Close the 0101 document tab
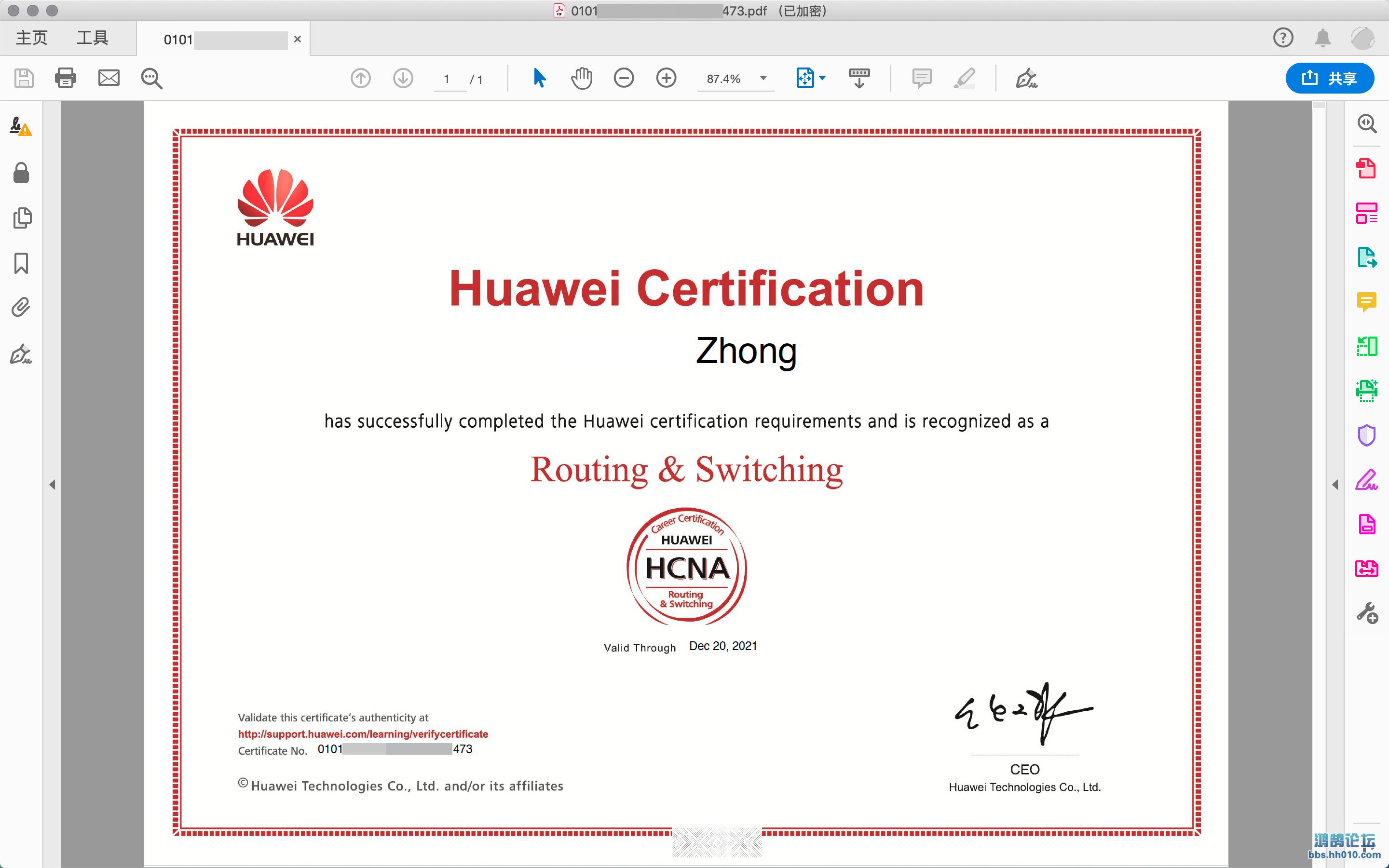The width and height of the screenshot is (1389, 868). tap(297, 39)
